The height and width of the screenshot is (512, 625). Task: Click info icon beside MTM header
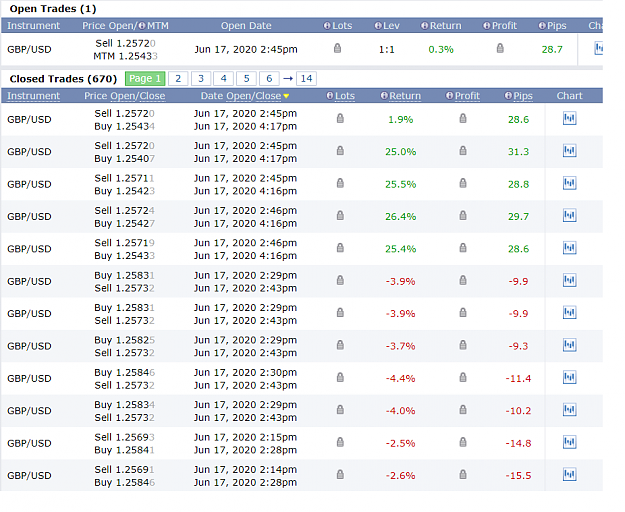point(142,26)
